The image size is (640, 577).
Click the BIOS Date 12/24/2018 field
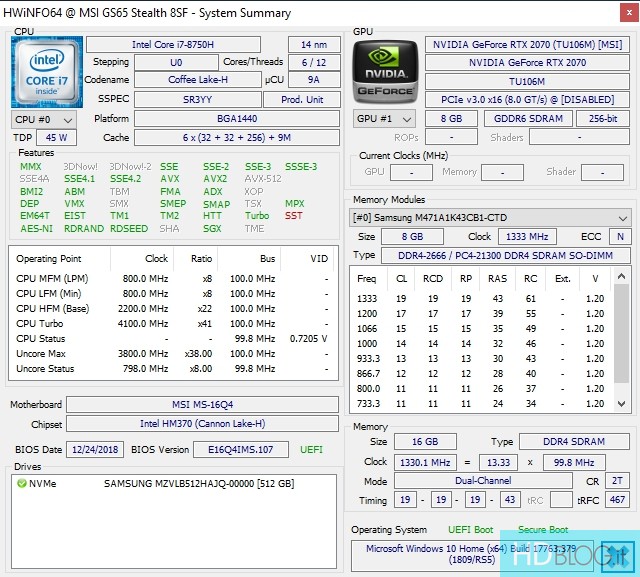95,450
